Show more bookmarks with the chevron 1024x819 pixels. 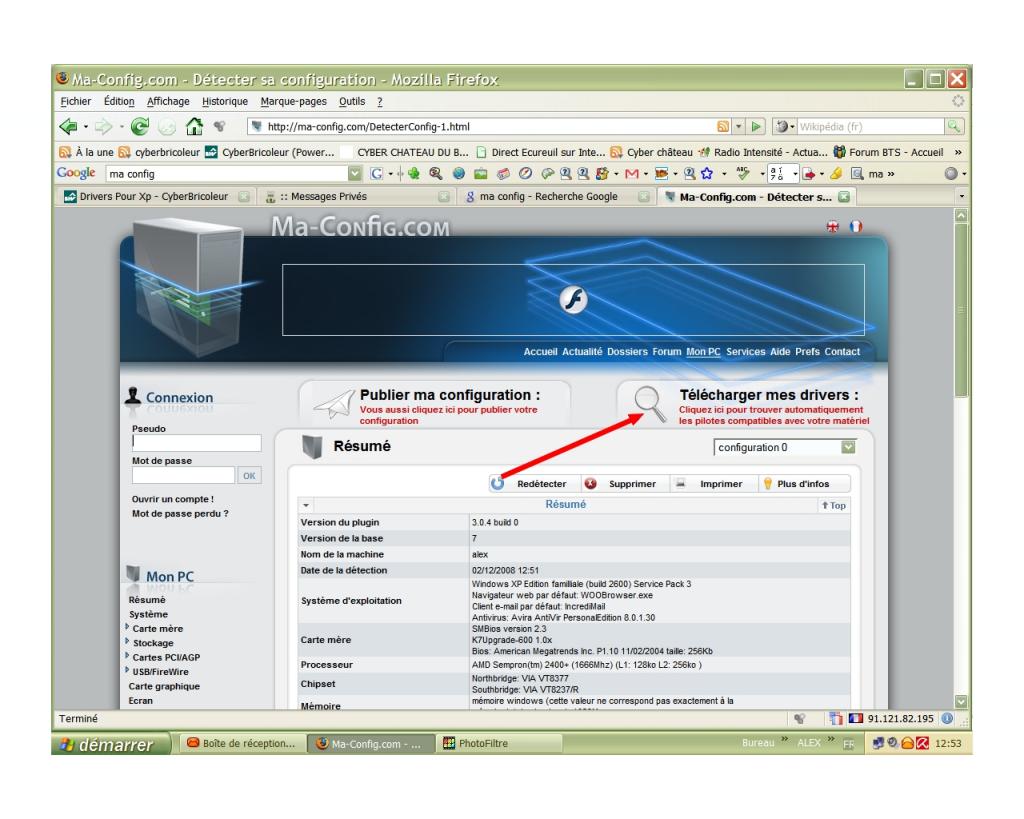click(958, 152)
